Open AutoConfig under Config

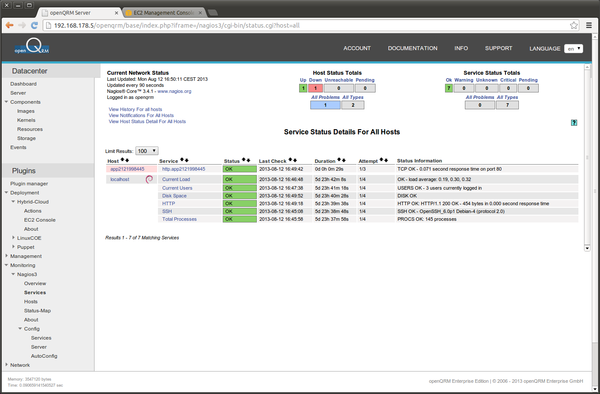point(44,356)
